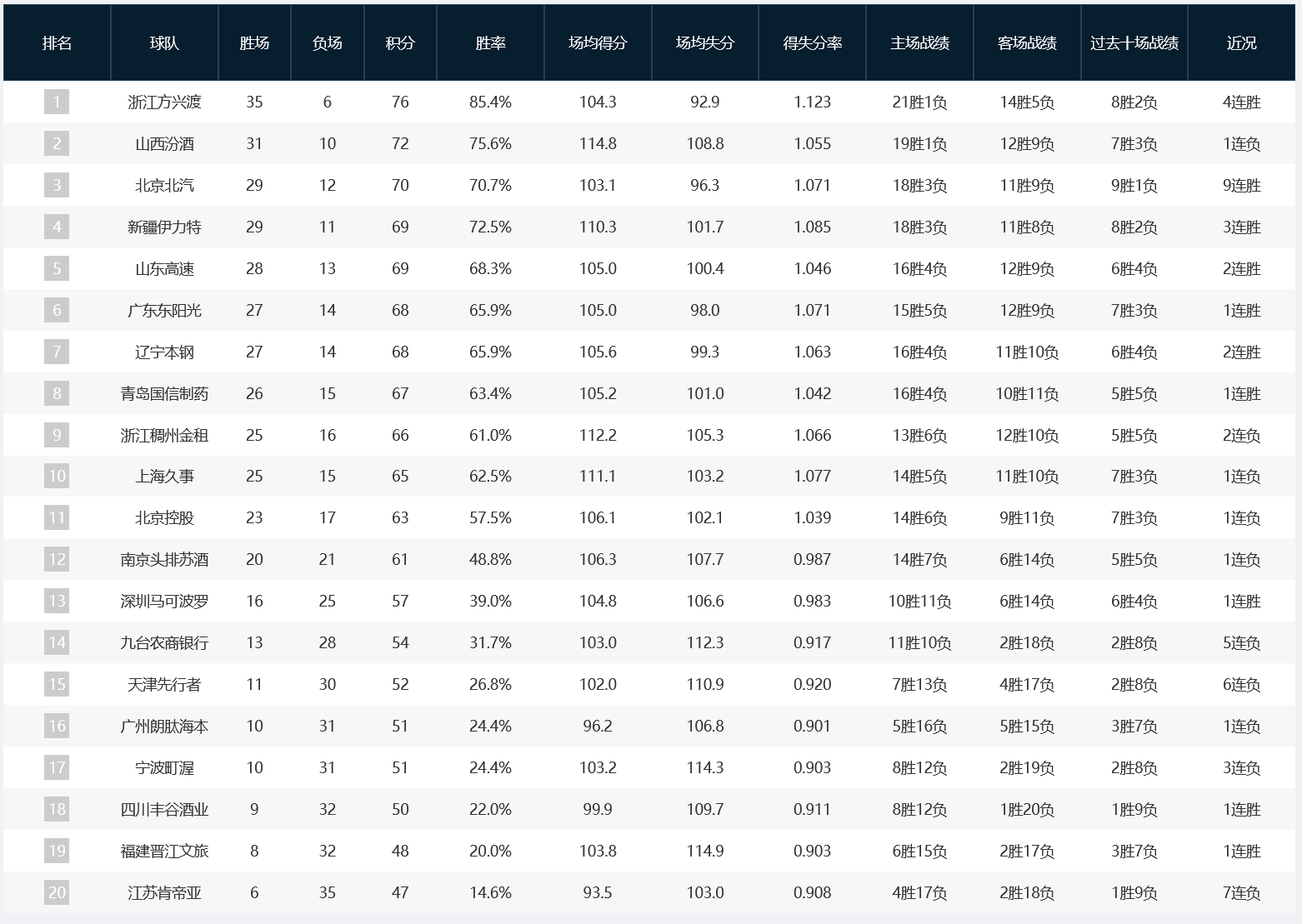1302x924 pixels.
Task: Open team 四川丰谷酒业
Action: (164, 809)
